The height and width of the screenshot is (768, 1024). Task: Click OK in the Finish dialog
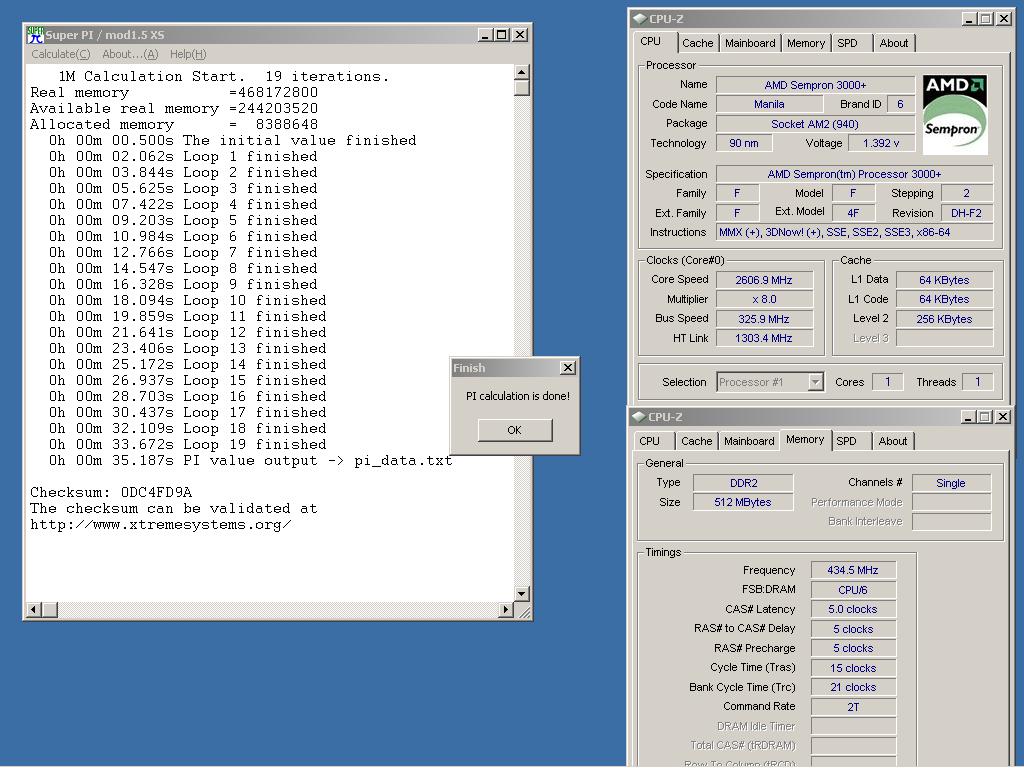coord(515,430)
